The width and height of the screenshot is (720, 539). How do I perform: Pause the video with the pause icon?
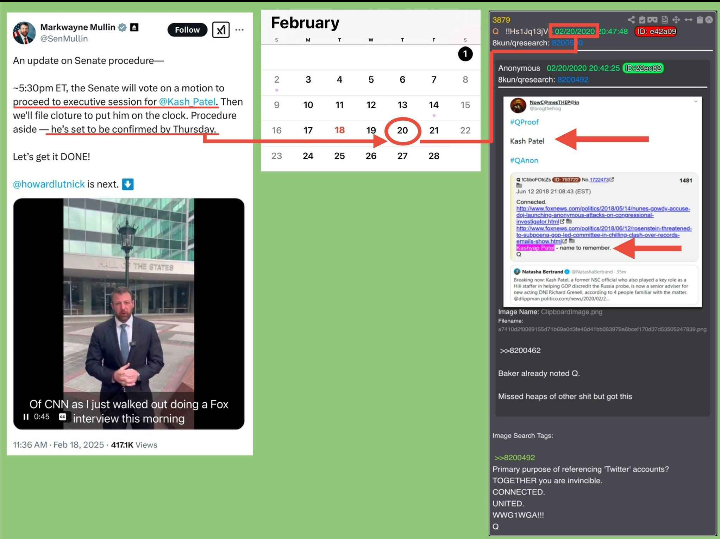coord(26,417)
